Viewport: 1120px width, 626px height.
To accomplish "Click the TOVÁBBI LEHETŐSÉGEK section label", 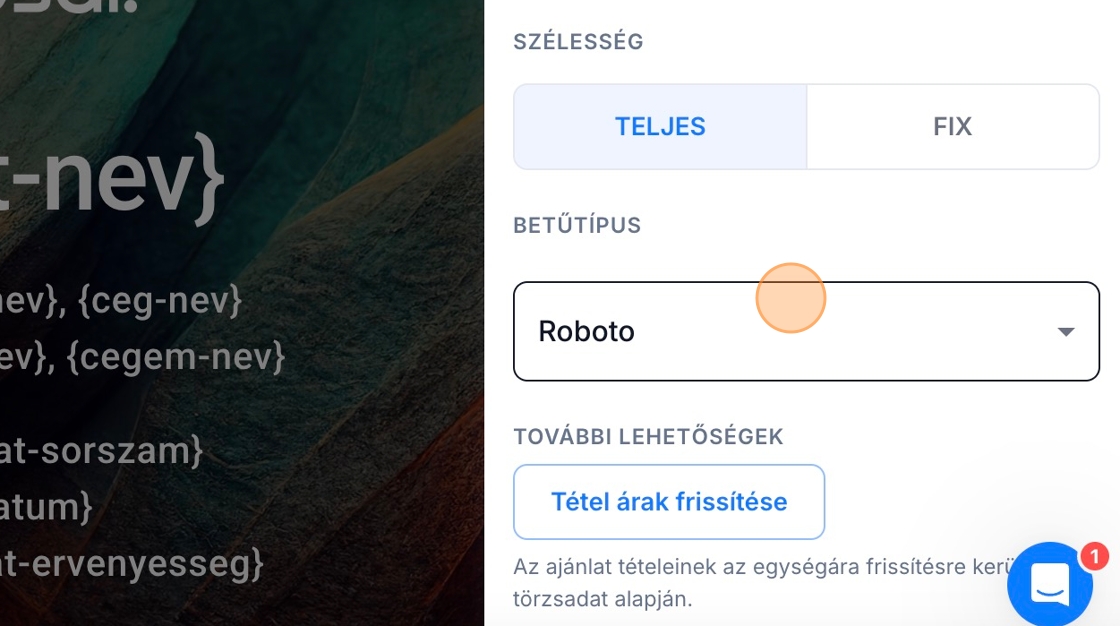I will tap(648, 437).
